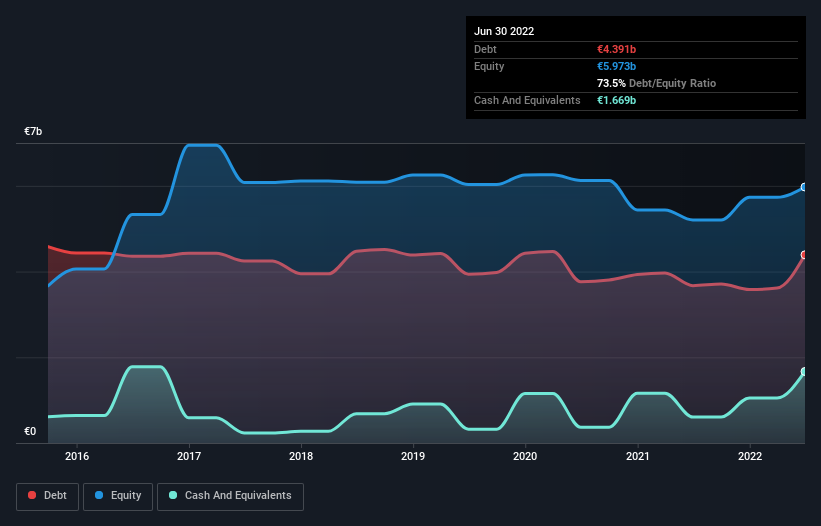
Task: Click the Equity row label in tooltip
Action: pos(489,66)
